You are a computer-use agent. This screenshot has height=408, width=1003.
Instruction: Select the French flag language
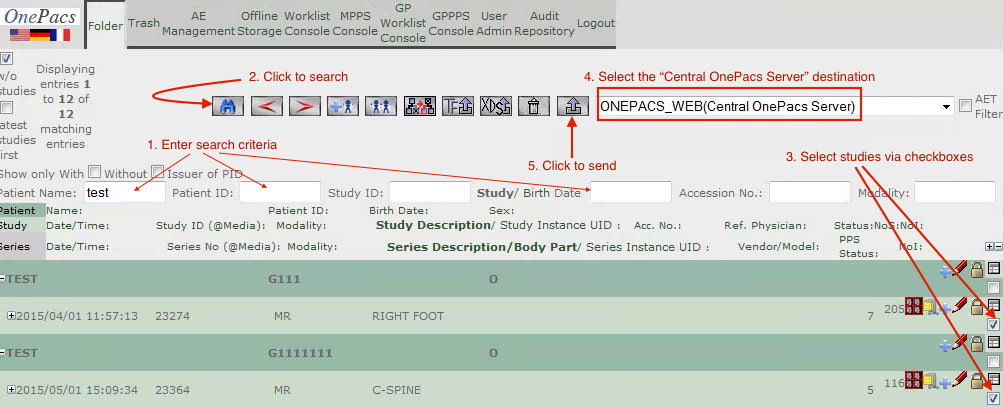(60, 36)
